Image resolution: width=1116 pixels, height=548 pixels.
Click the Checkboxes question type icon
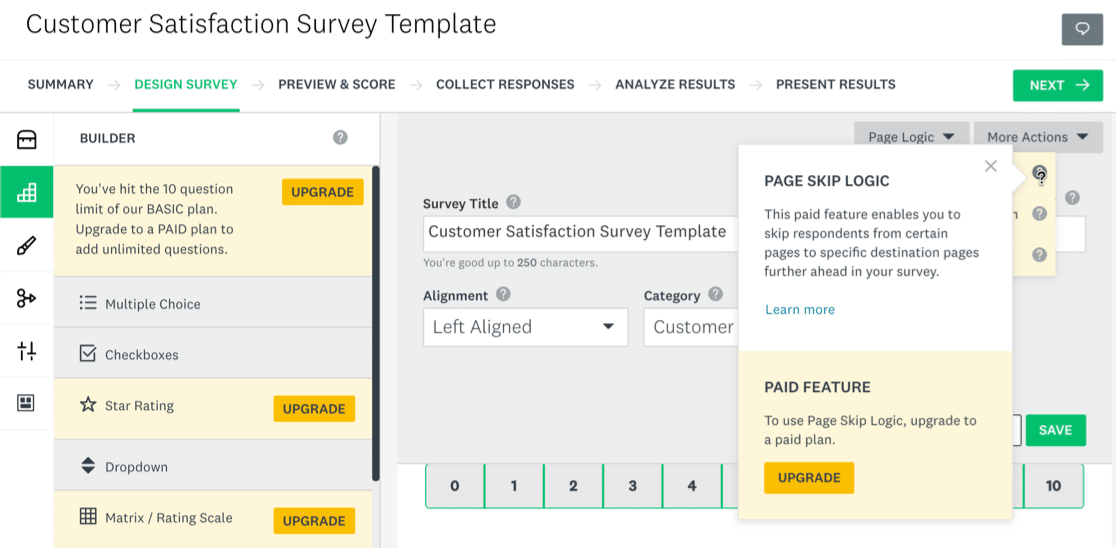88,354
